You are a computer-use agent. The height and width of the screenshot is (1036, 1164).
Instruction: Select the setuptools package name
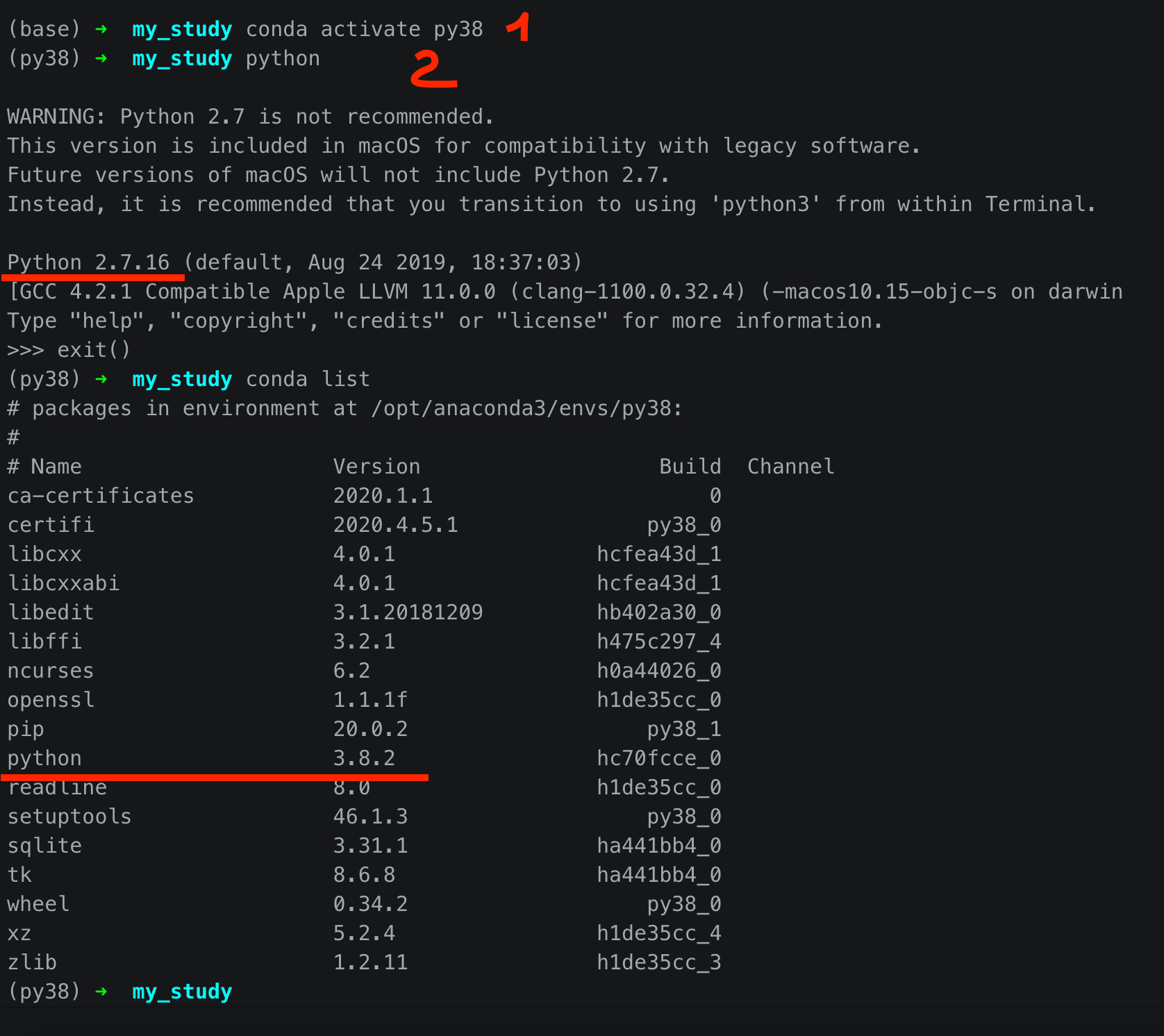click(69, 817)
